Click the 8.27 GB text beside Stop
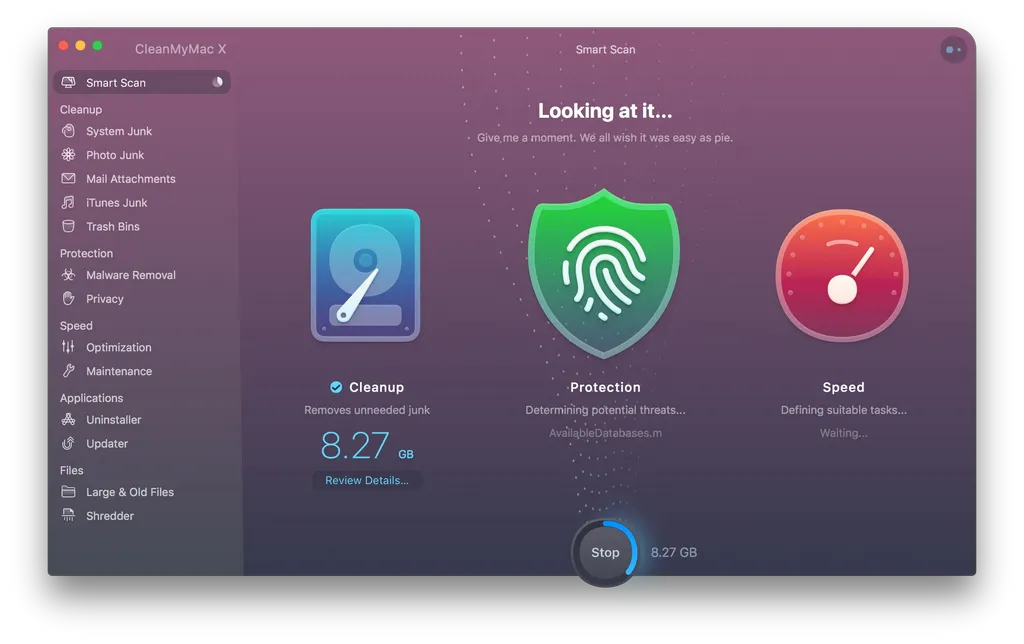Viewport: 1024px width, 644px height. point(673,553)
